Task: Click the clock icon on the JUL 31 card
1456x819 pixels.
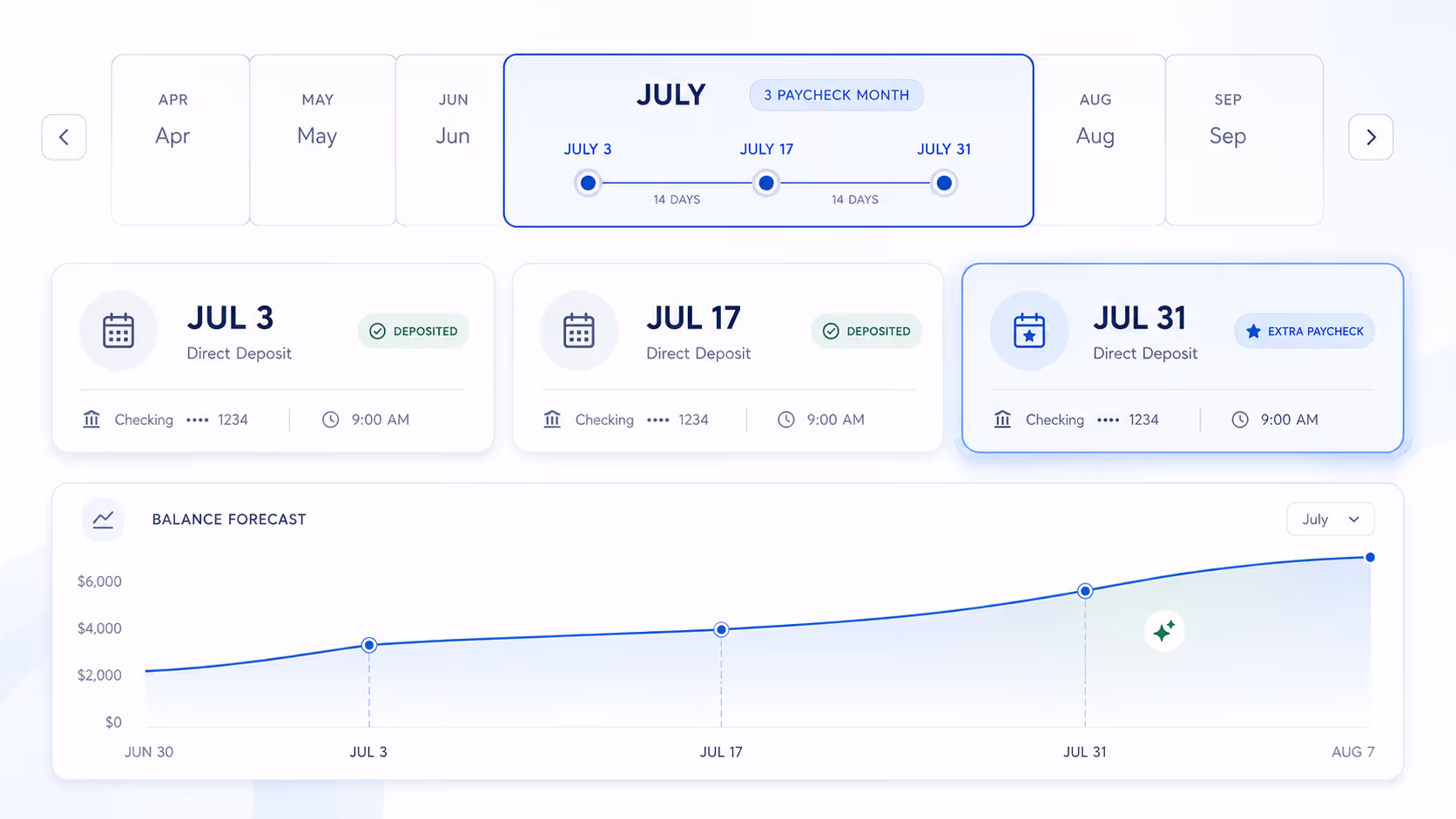Action: [x=1240, y=420]
